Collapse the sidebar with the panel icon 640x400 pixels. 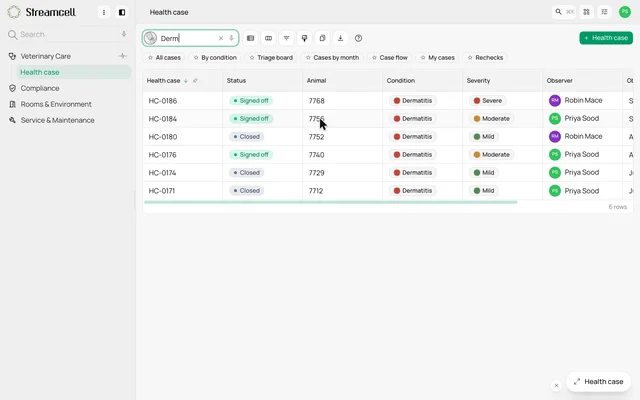[122, 12]
